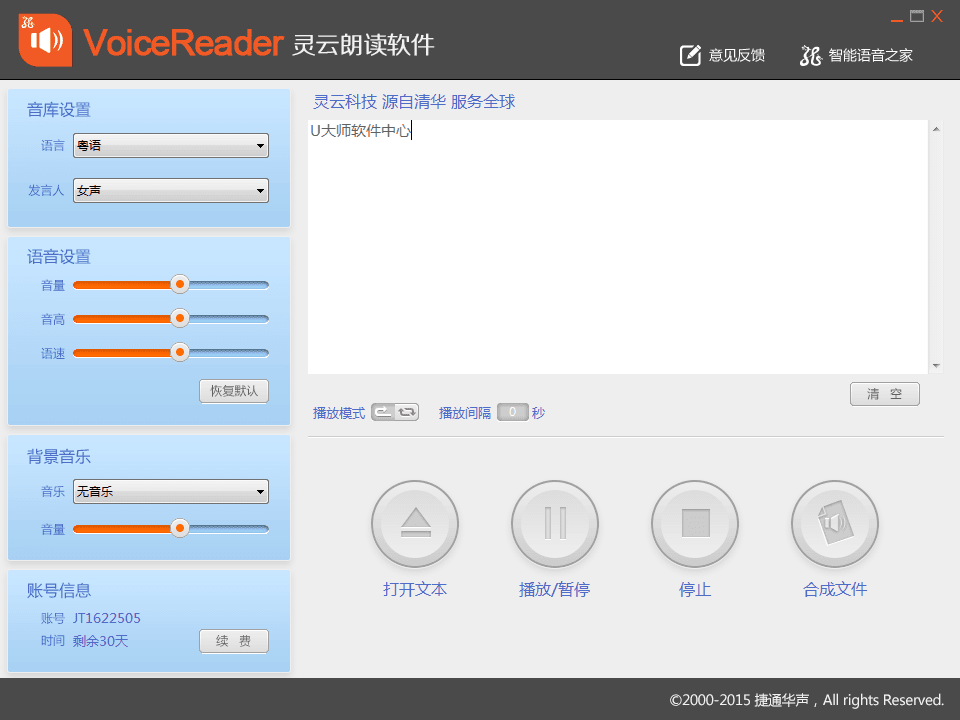
Task: Click the 背景音乐 音量 slider handle
Action: pos(179,528)
